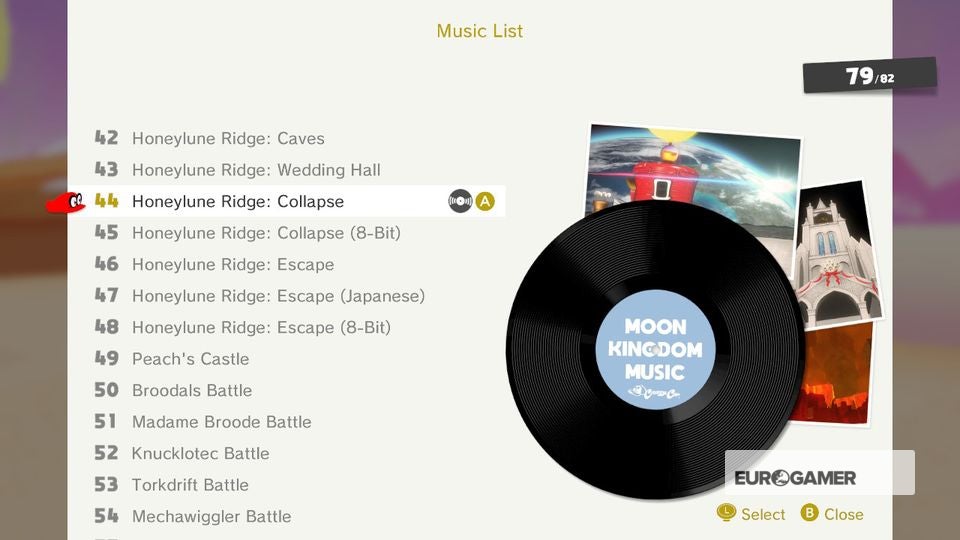The width and height of the screenshot is (960, 540).
Task: Click the yellow A button icon
Action: tap(485, 201)
